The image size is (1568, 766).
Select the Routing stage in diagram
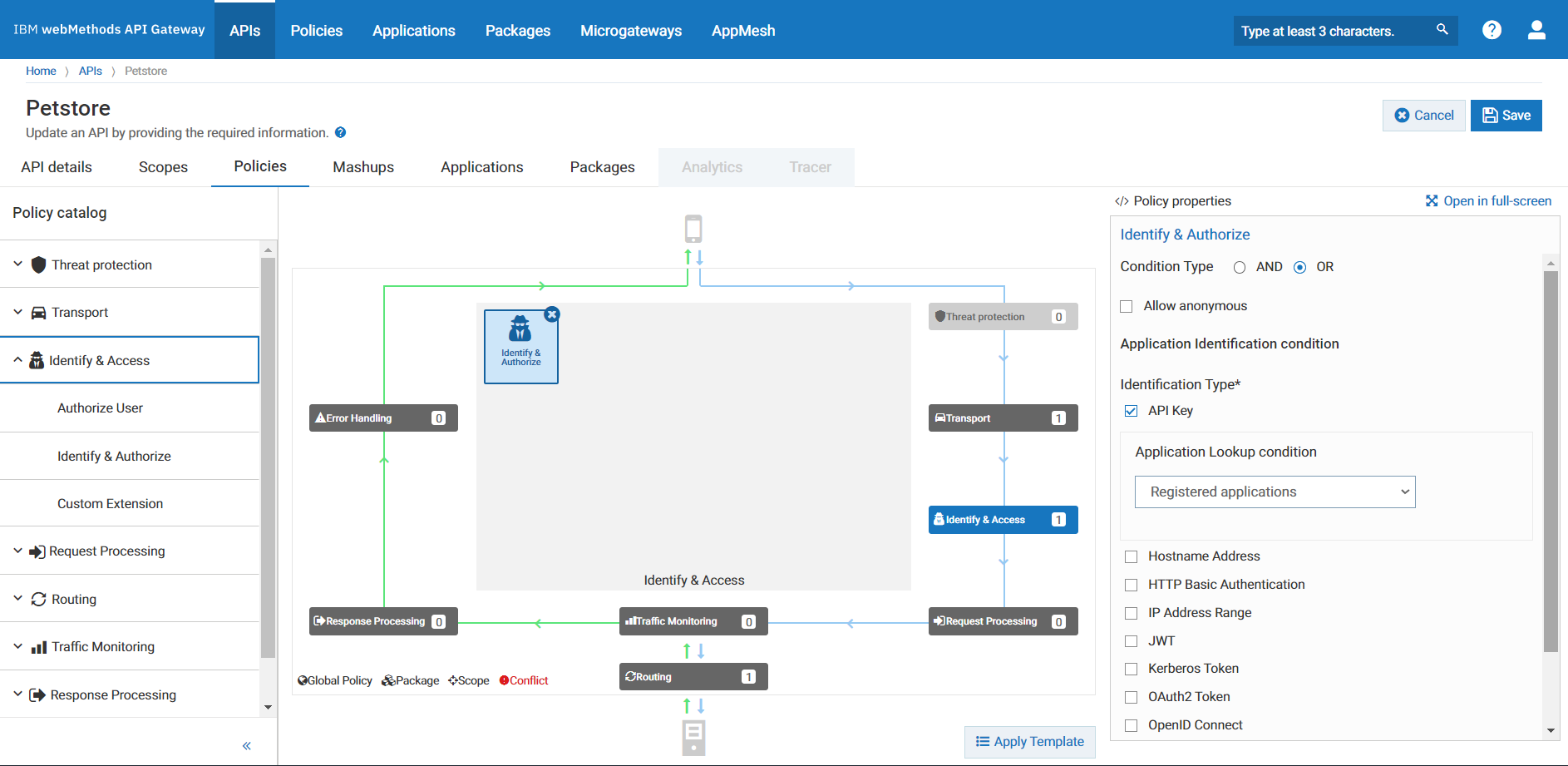pos(693,677)
